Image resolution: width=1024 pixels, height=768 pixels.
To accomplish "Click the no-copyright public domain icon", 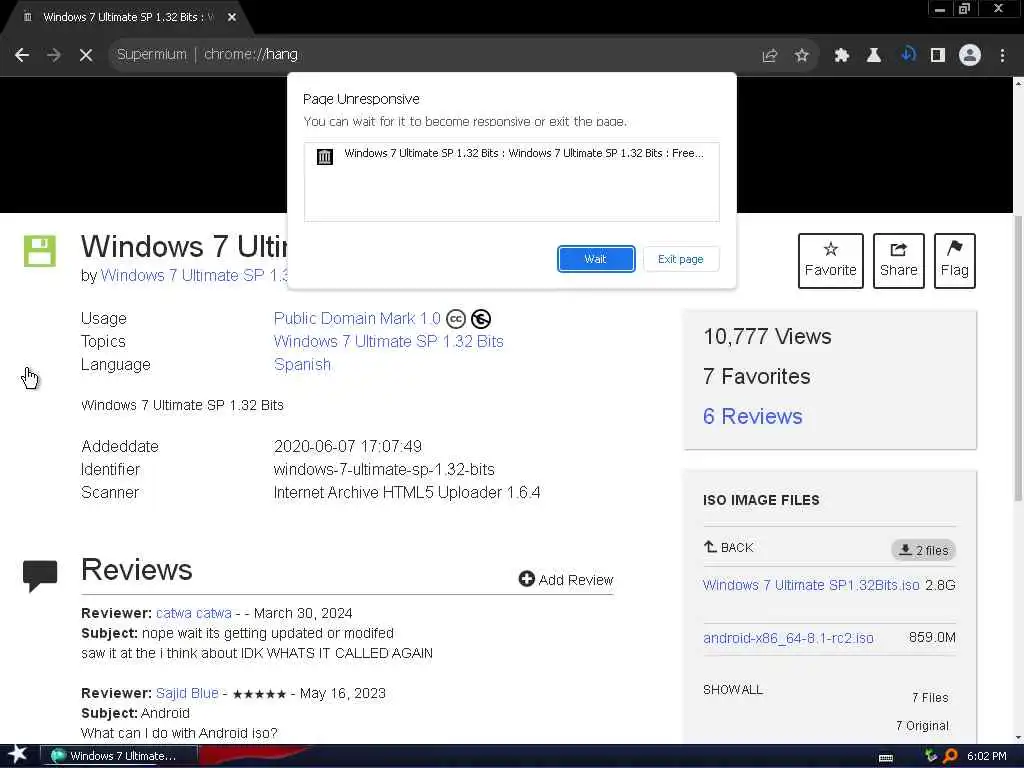I will [481, 319].
